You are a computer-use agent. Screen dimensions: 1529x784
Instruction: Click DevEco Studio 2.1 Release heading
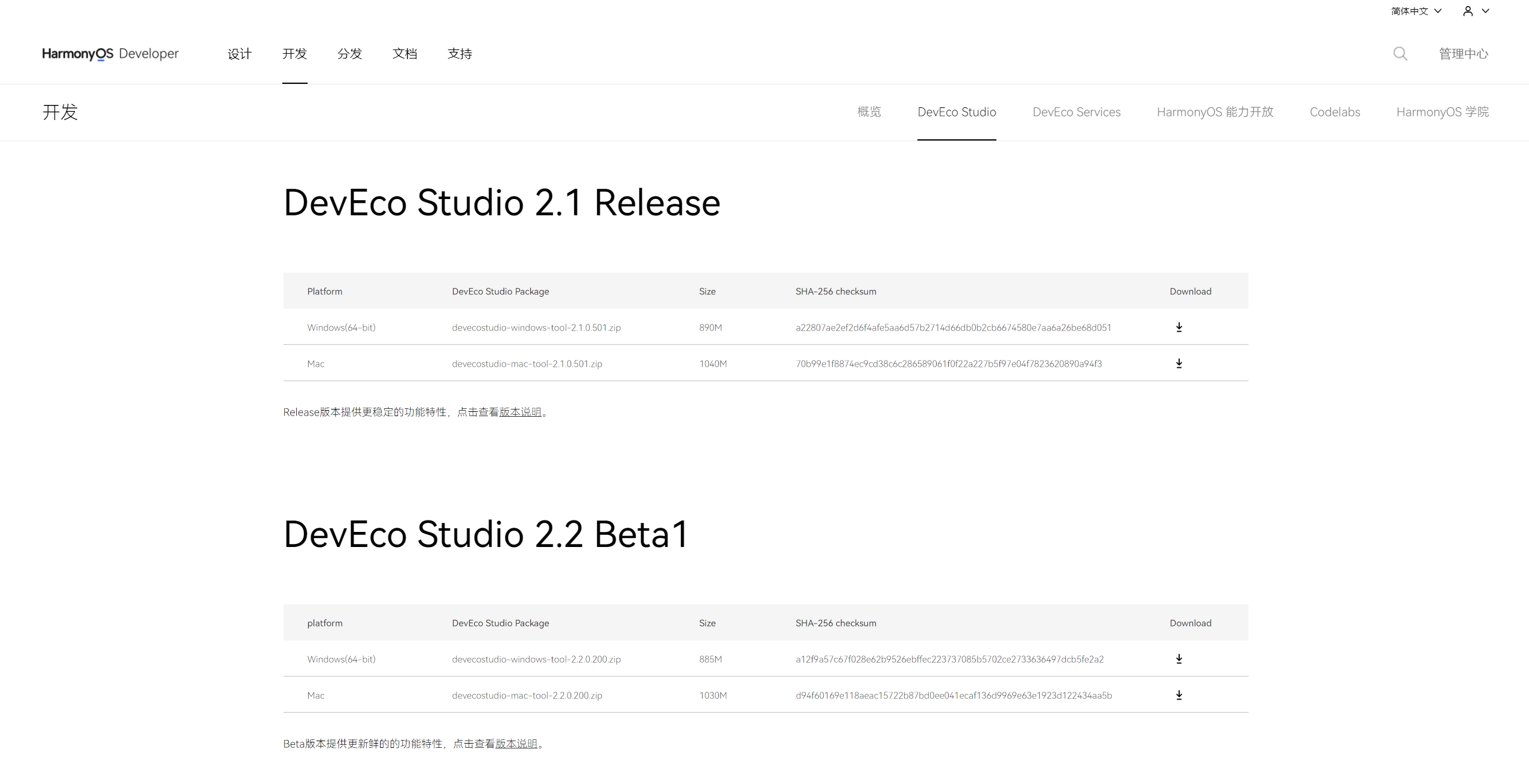click(x=502, y=203)
